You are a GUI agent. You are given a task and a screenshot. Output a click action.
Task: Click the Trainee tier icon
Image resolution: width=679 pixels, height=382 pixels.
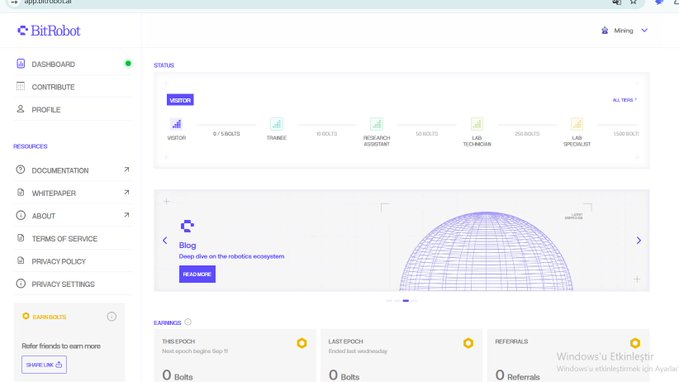[x=277, y=124]
